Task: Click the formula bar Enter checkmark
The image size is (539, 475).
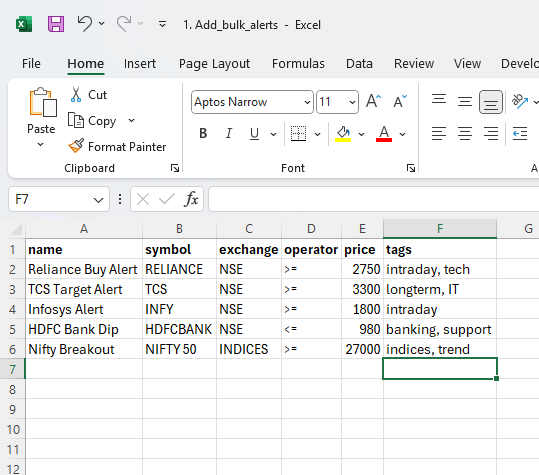Action: click(167, 199)
